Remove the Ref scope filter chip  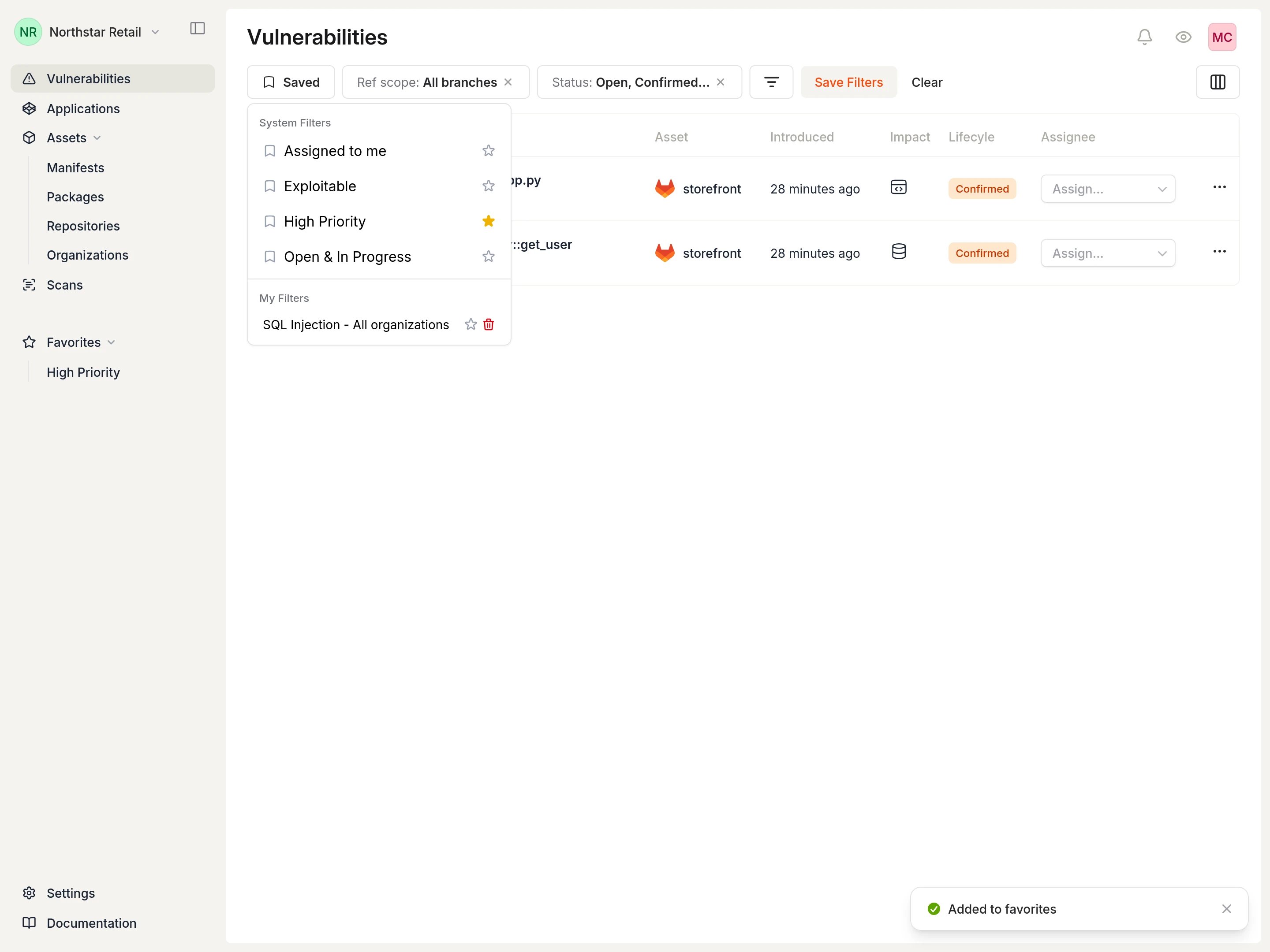point(508,82)
